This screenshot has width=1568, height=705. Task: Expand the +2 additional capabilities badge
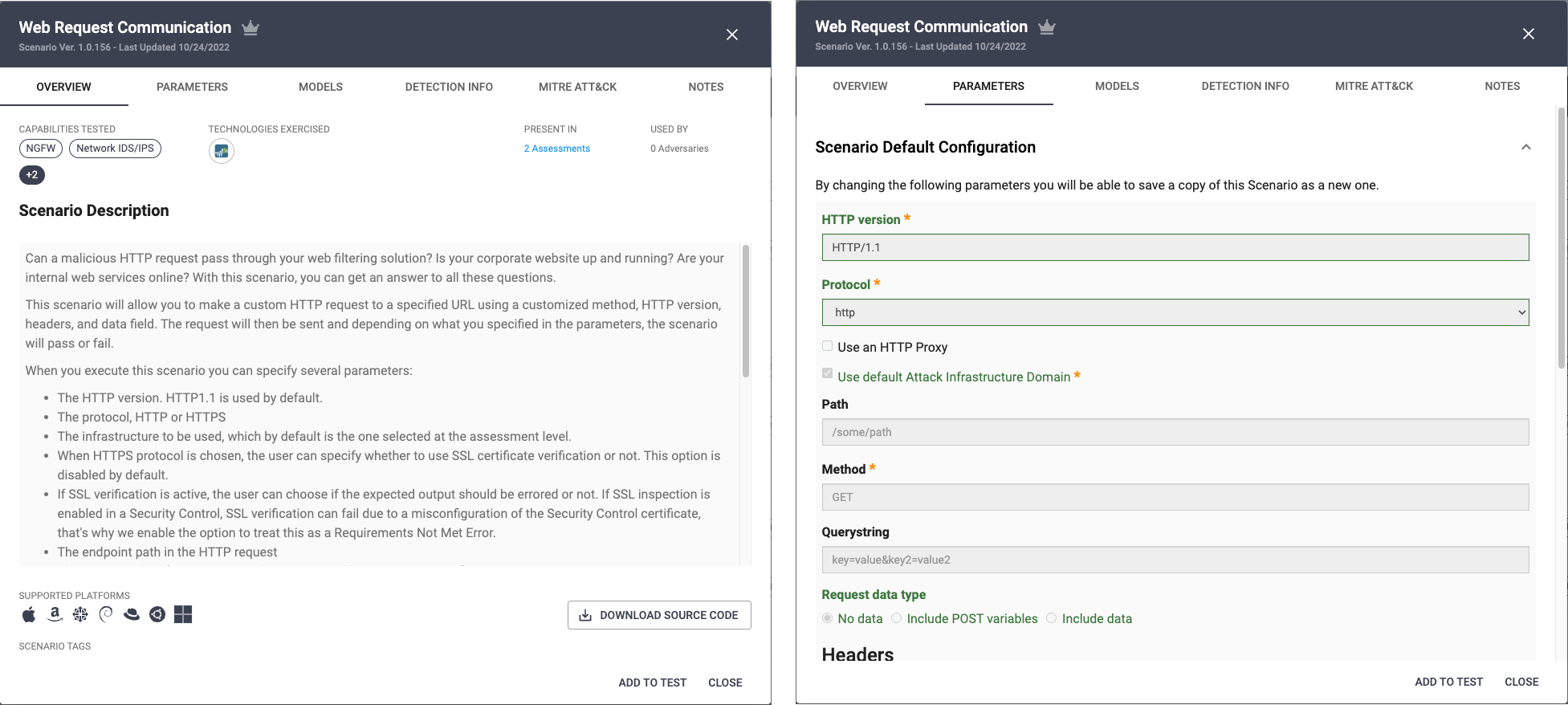coord(32,174)
